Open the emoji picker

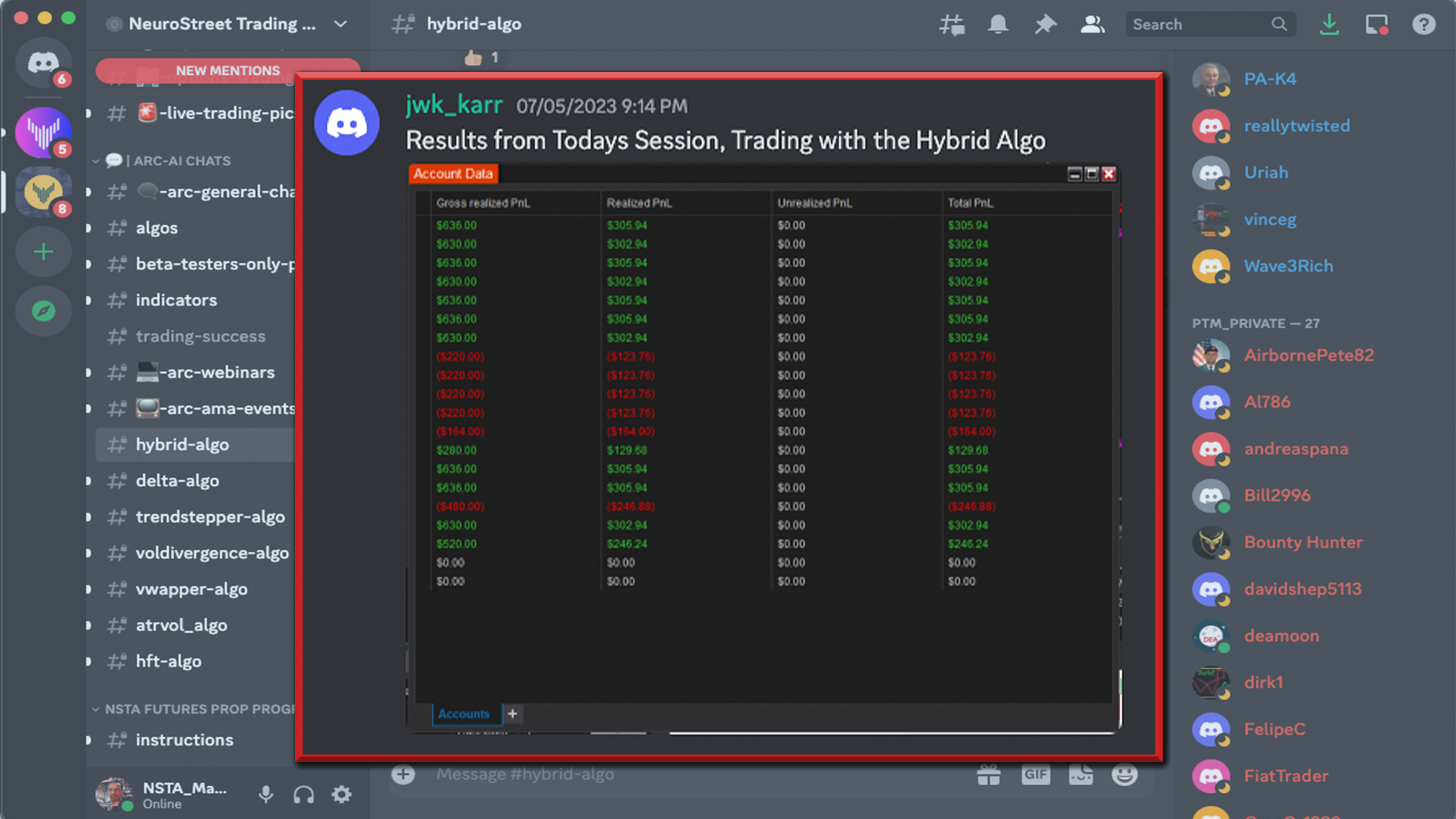(x=1123, y=774)
